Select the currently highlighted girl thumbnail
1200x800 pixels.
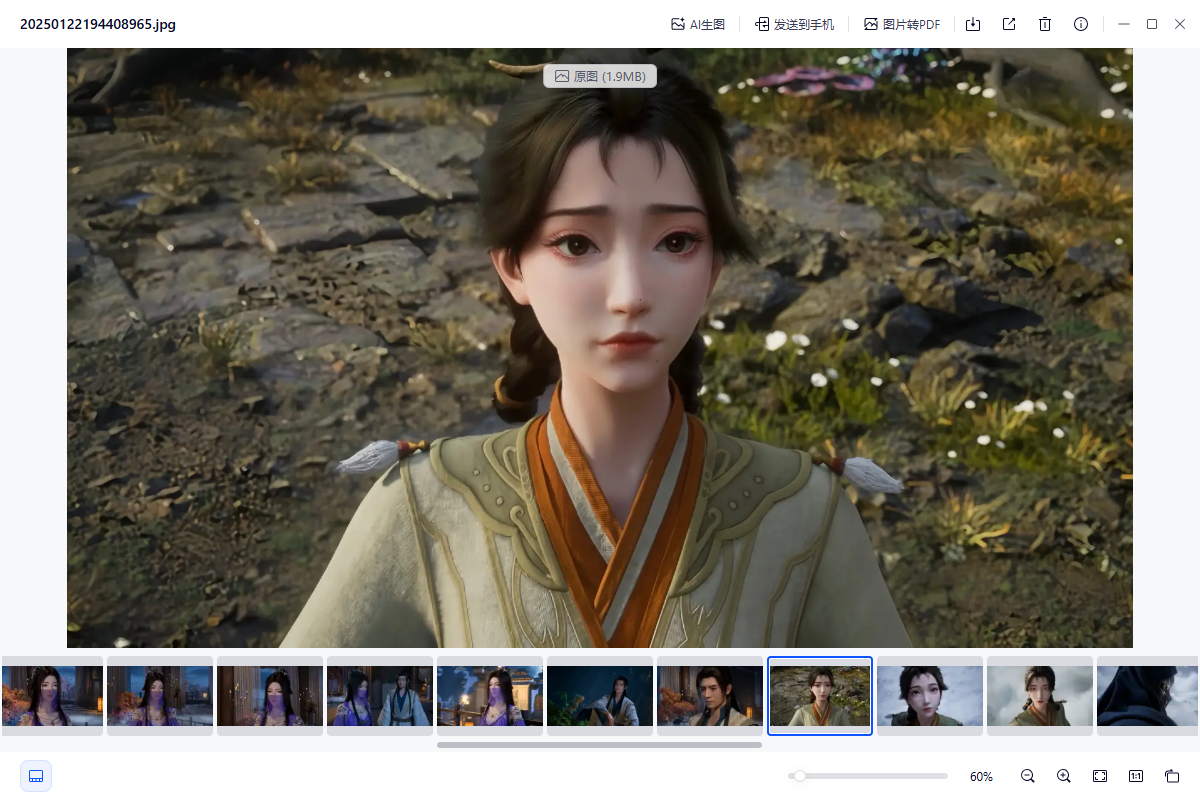pos(820,696)
